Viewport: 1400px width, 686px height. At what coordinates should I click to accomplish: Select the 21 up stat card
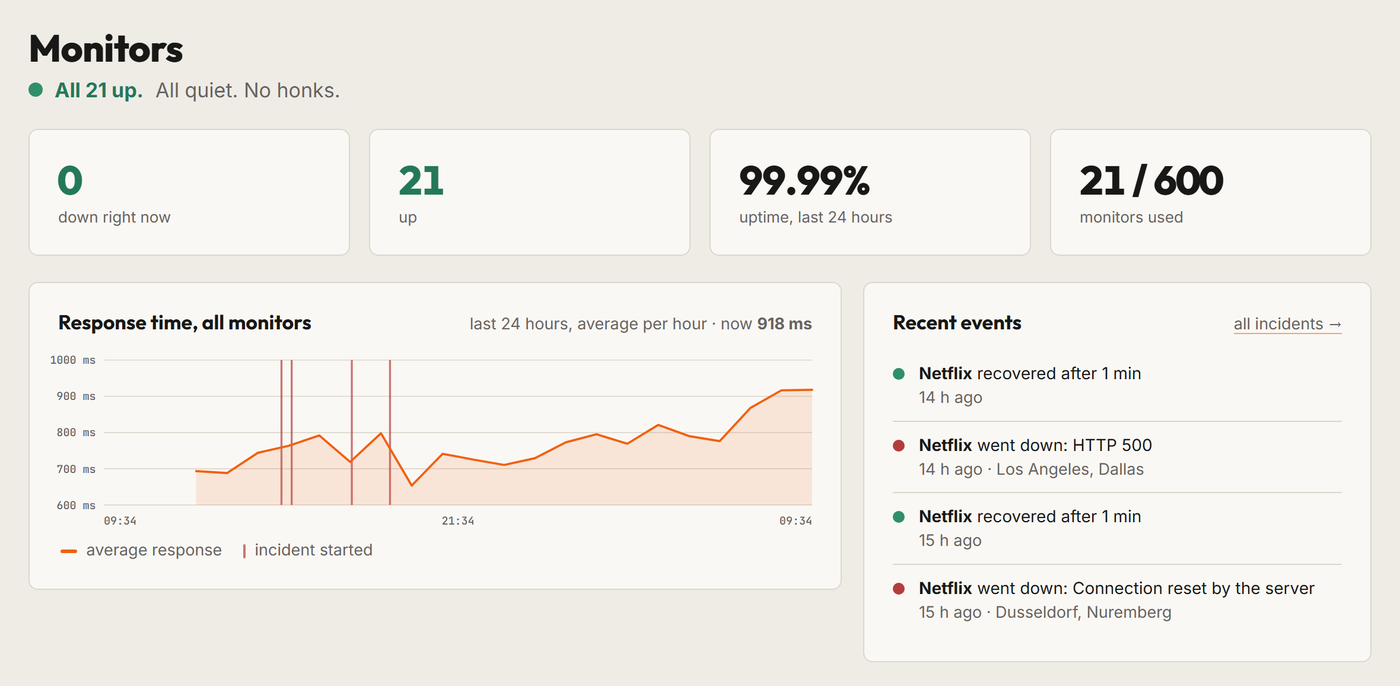click(529, 192)
